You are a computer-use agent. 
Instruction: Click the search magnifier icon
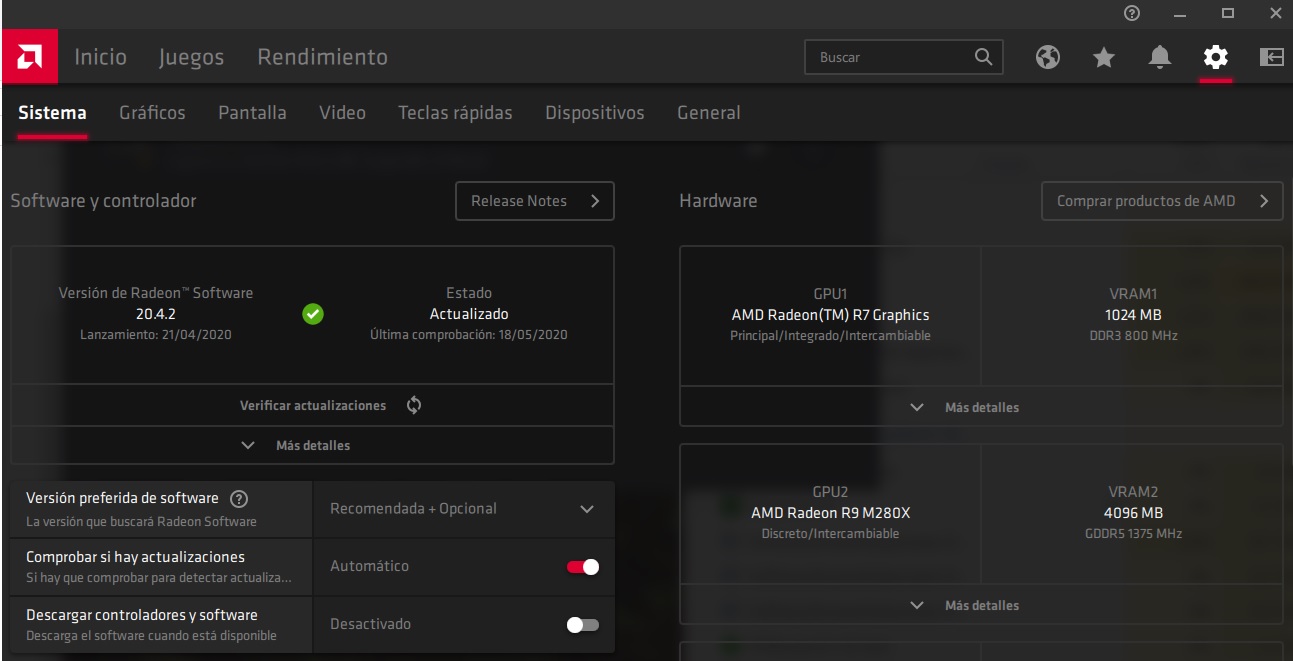click(x=983, y=57)
